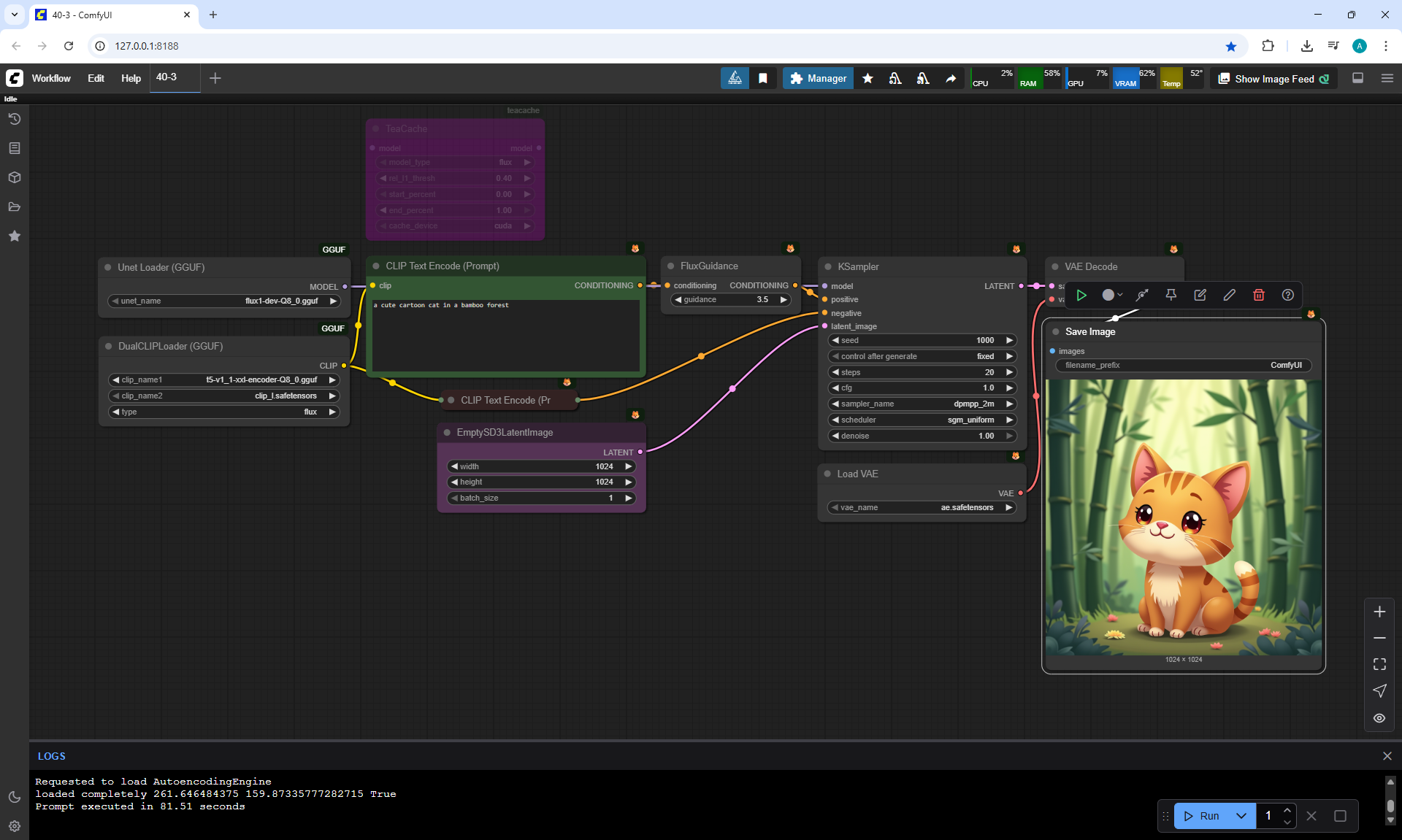Open the Run button dropdown arrow
The image size is (1402, 840).
click(x=1241, y=816)
